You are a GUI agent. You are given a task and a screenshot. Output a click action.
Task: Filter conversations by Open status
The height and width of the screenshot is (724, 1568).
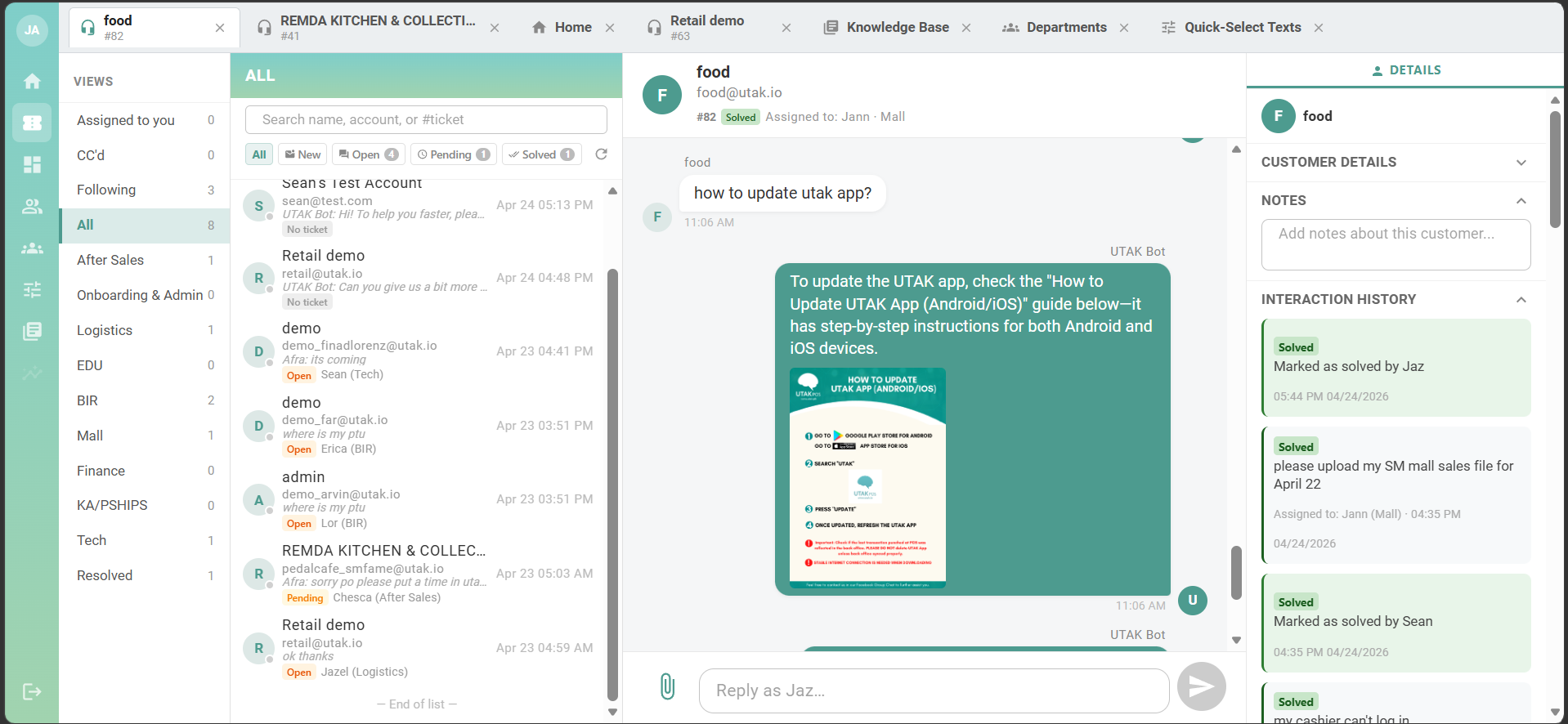pyautogui.click(x=368, y=154)
